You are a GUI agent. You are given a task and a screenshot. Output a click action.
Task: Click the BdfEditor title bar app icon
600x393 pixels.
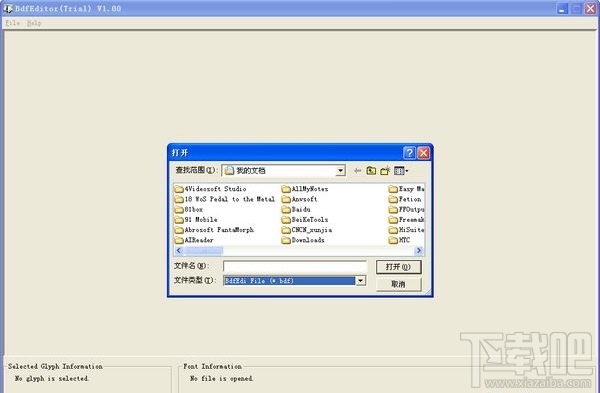pyautogui.click(x=8, y=8)
